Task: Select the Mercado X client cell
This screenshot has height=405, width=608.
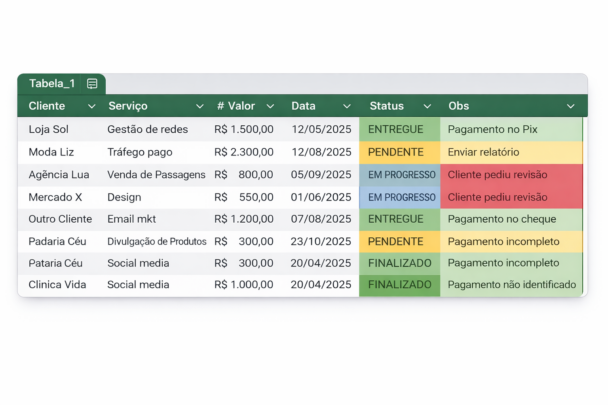Action: [56, 197]
